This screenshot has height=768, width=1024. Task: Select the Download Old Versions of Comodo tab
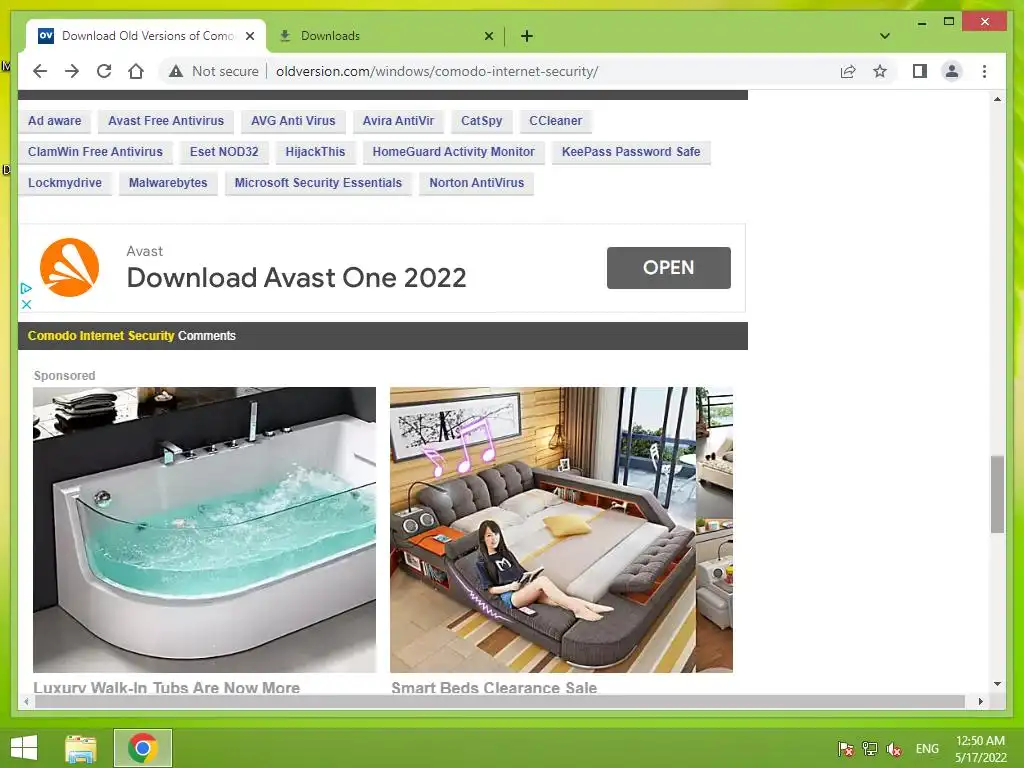[146, 36]
